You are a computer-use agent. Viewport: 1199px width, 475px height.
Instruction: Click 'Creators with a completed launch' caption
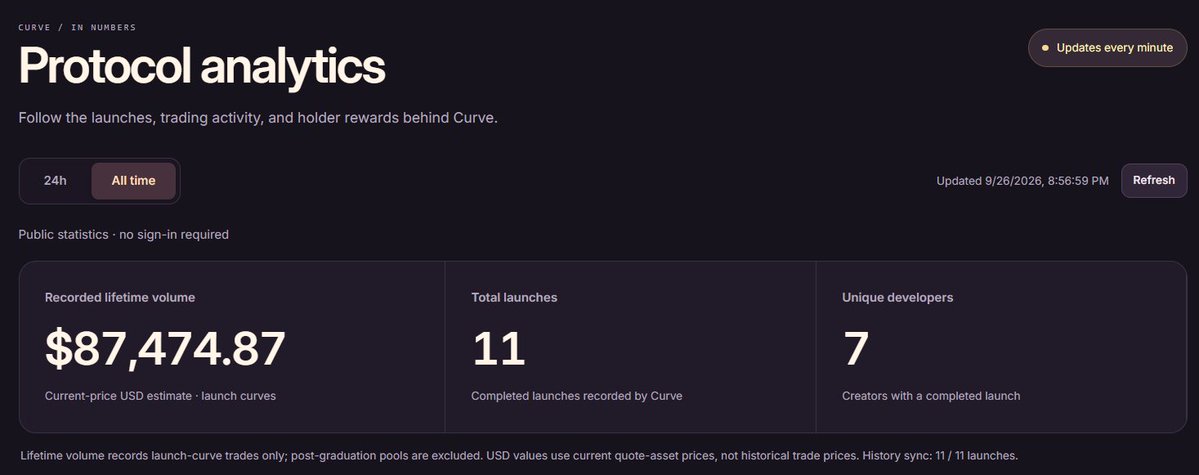931,396
